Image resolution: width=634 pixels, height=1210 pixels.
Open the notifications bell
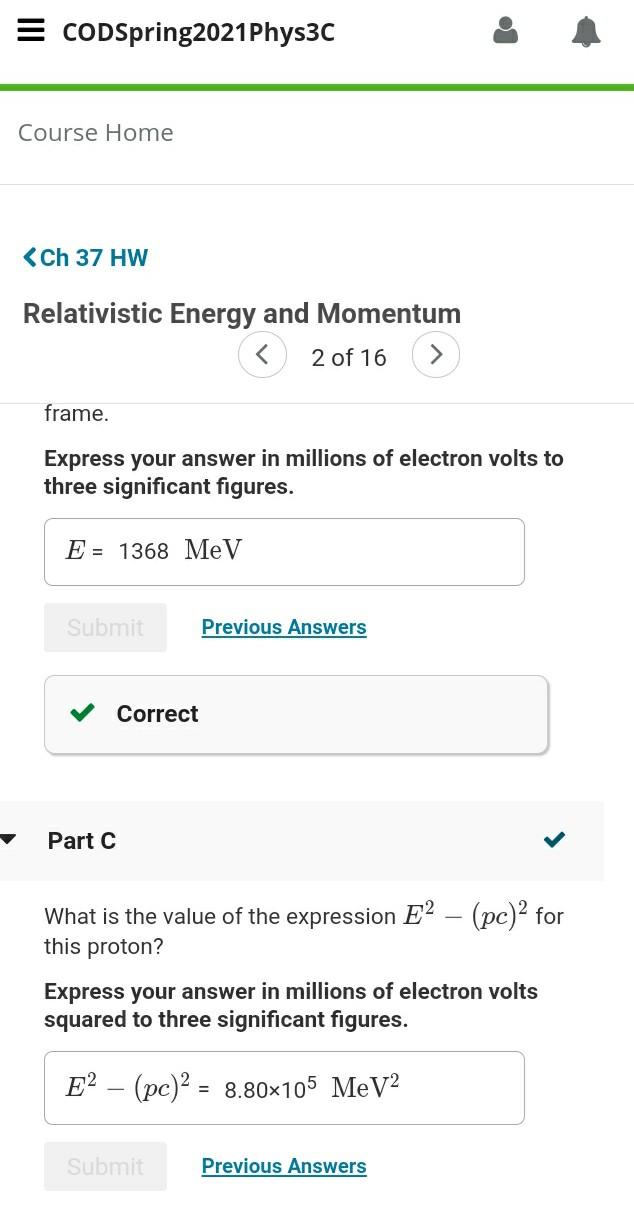point(586,31)
